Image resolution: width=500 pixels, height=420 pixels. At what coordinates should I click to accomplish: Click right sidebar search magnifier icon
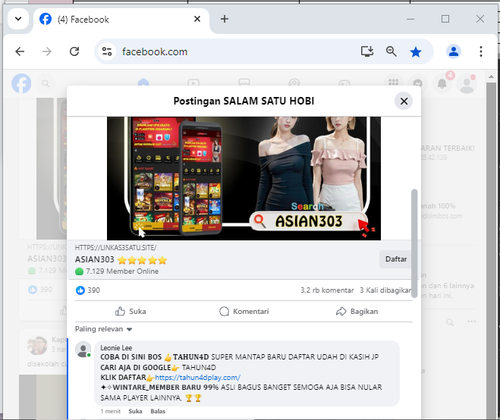[450, 322]
